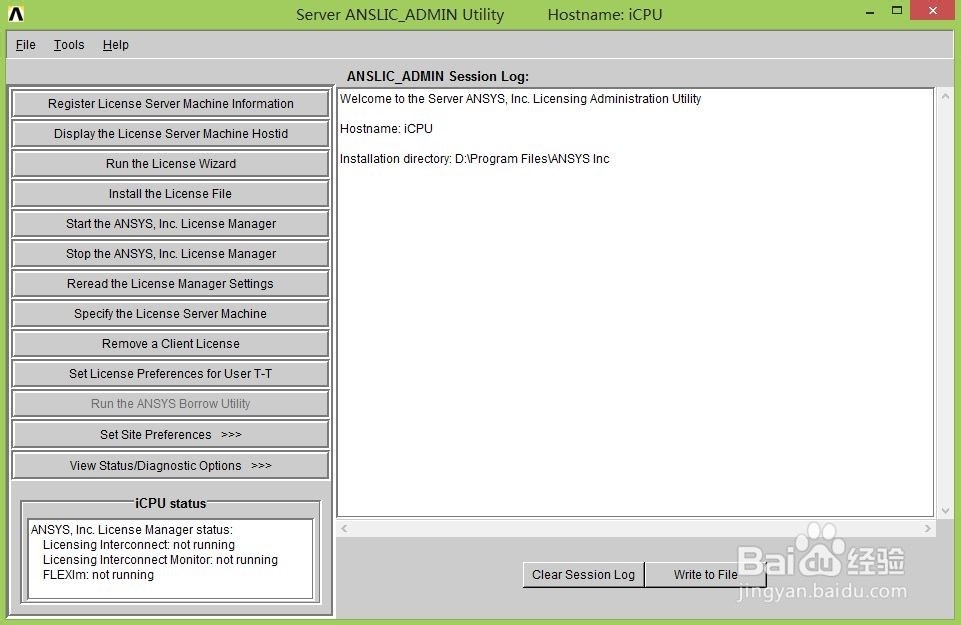Image resolution: width=961 pixels, height=625 pixels.
Task: Open the File menu
Action: point(25,44)
